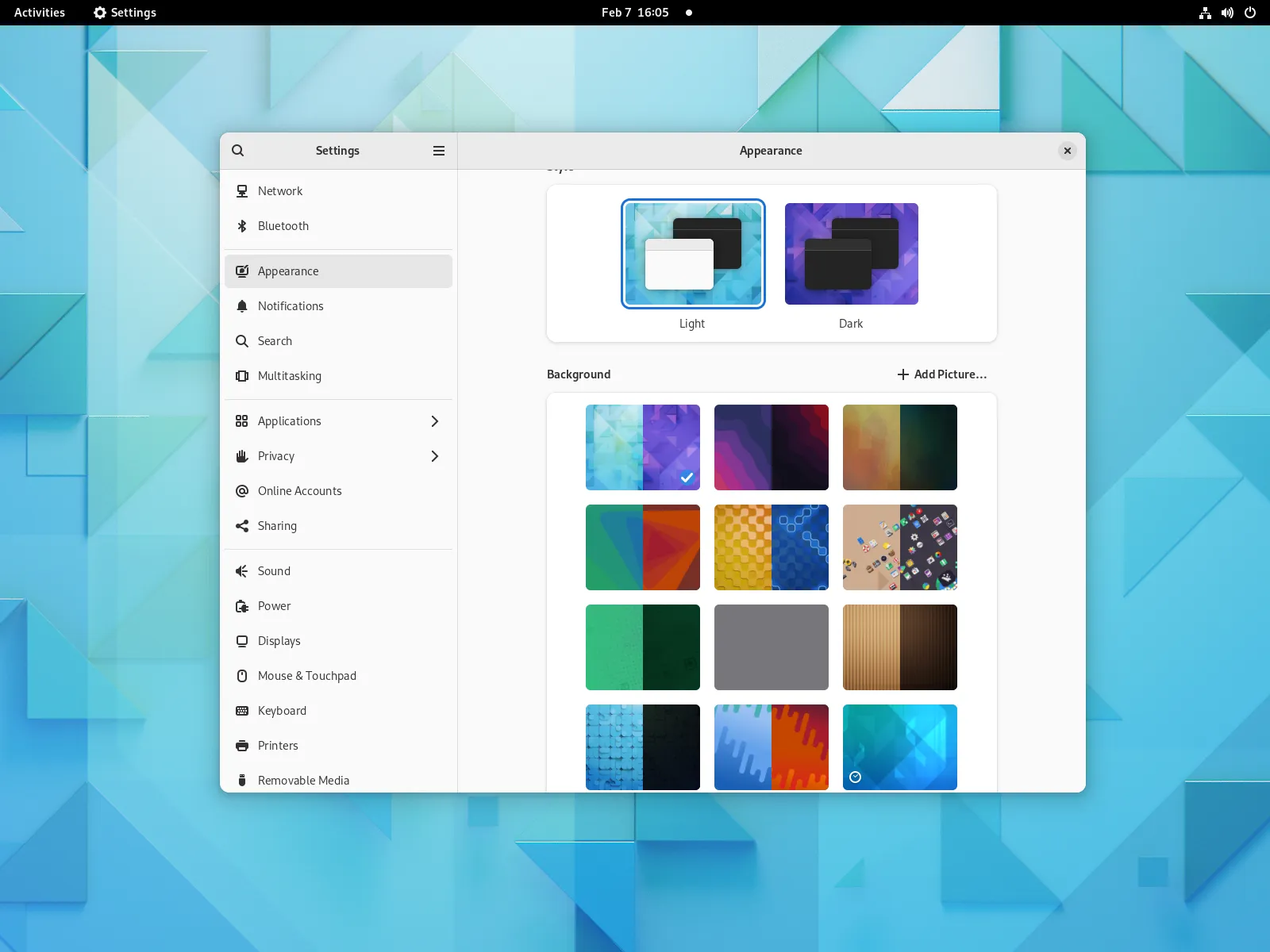The image size is (1270, 952).
Task: Switch to the Dark style option
Action: coord(851,254)
